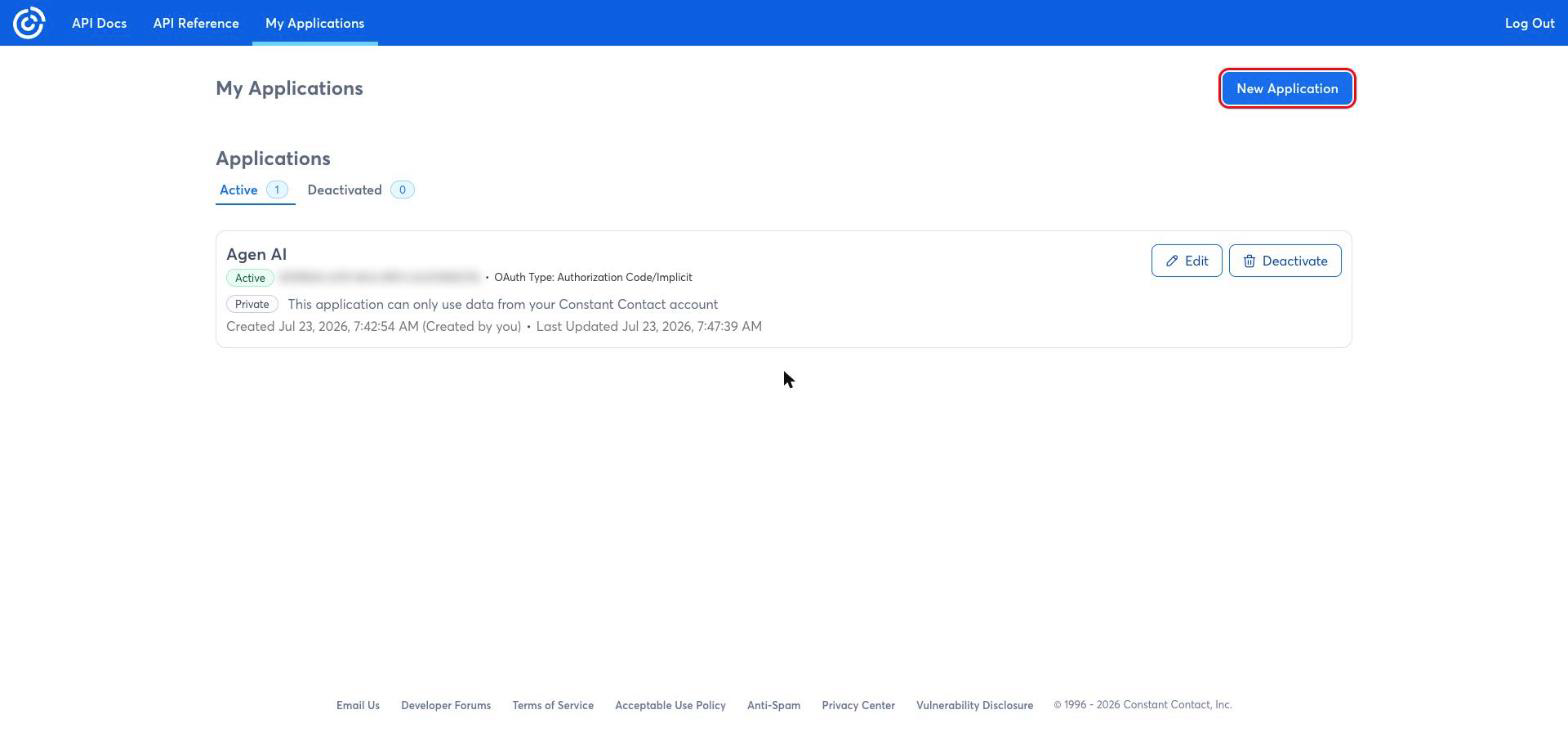This screenshot has height=741, width=1568.
Task: Click the My Applications page heading
Action: [x=289, y=88]
